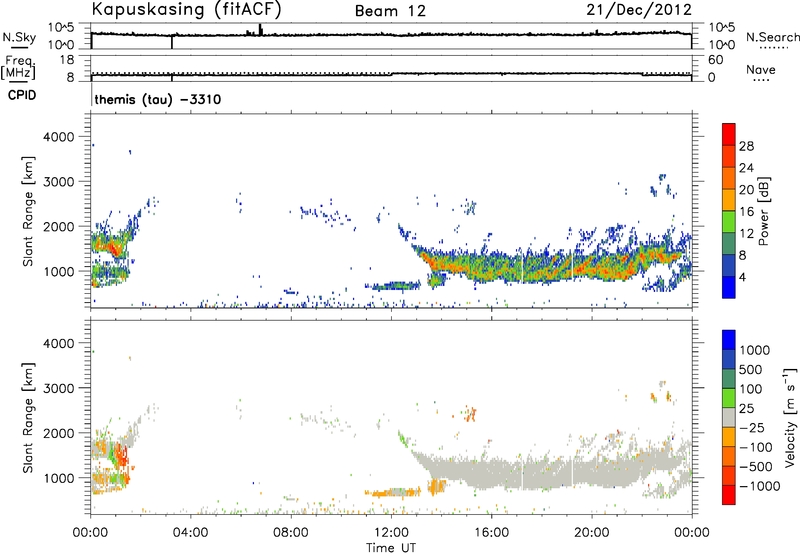Viewport: 800px width, 554px height.
Task: Click the Freq. [MHz] label
Action: [18, 68]
